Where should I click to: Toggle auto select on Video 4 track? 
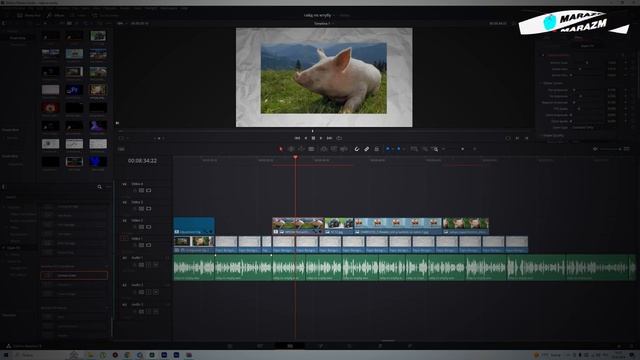[x=141, y=191]
